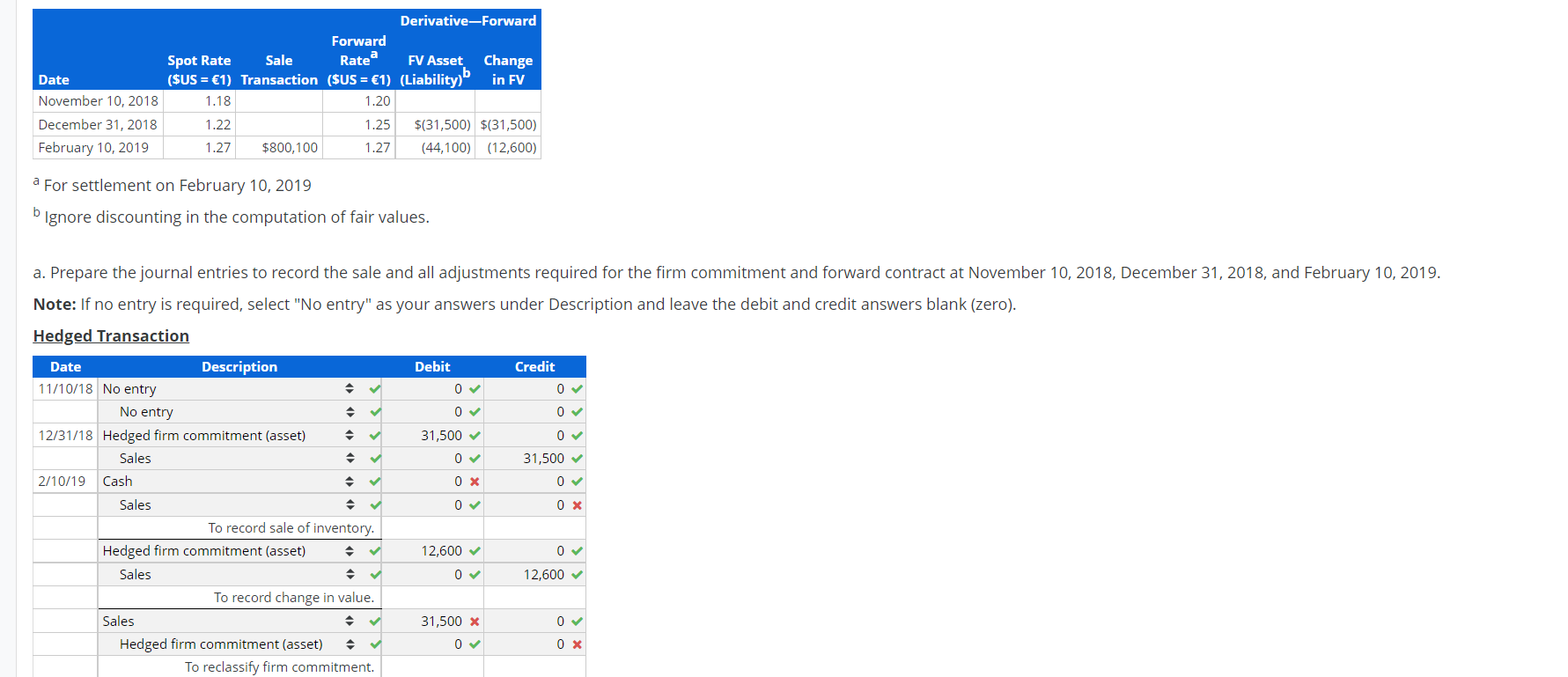Click the Hedged Transaction heading
1568x677 pixels.
[x=111, y=336]
